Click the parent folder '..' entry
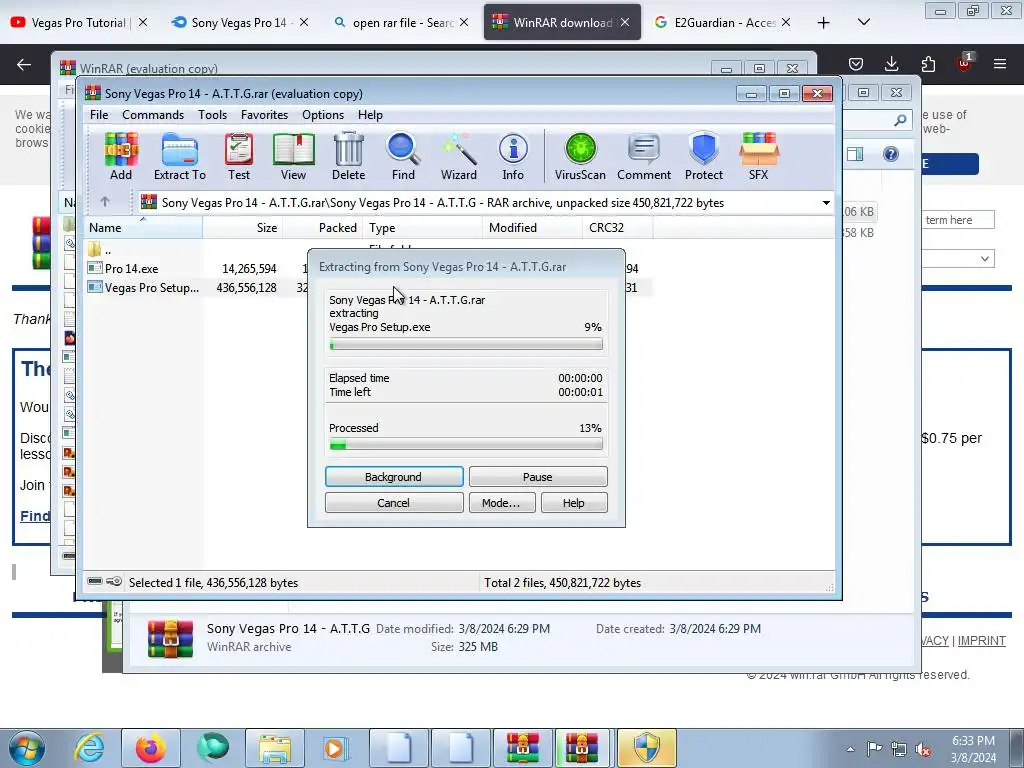Image resolution: width=1024 pixels, height=768 pixels. [99, 249]
